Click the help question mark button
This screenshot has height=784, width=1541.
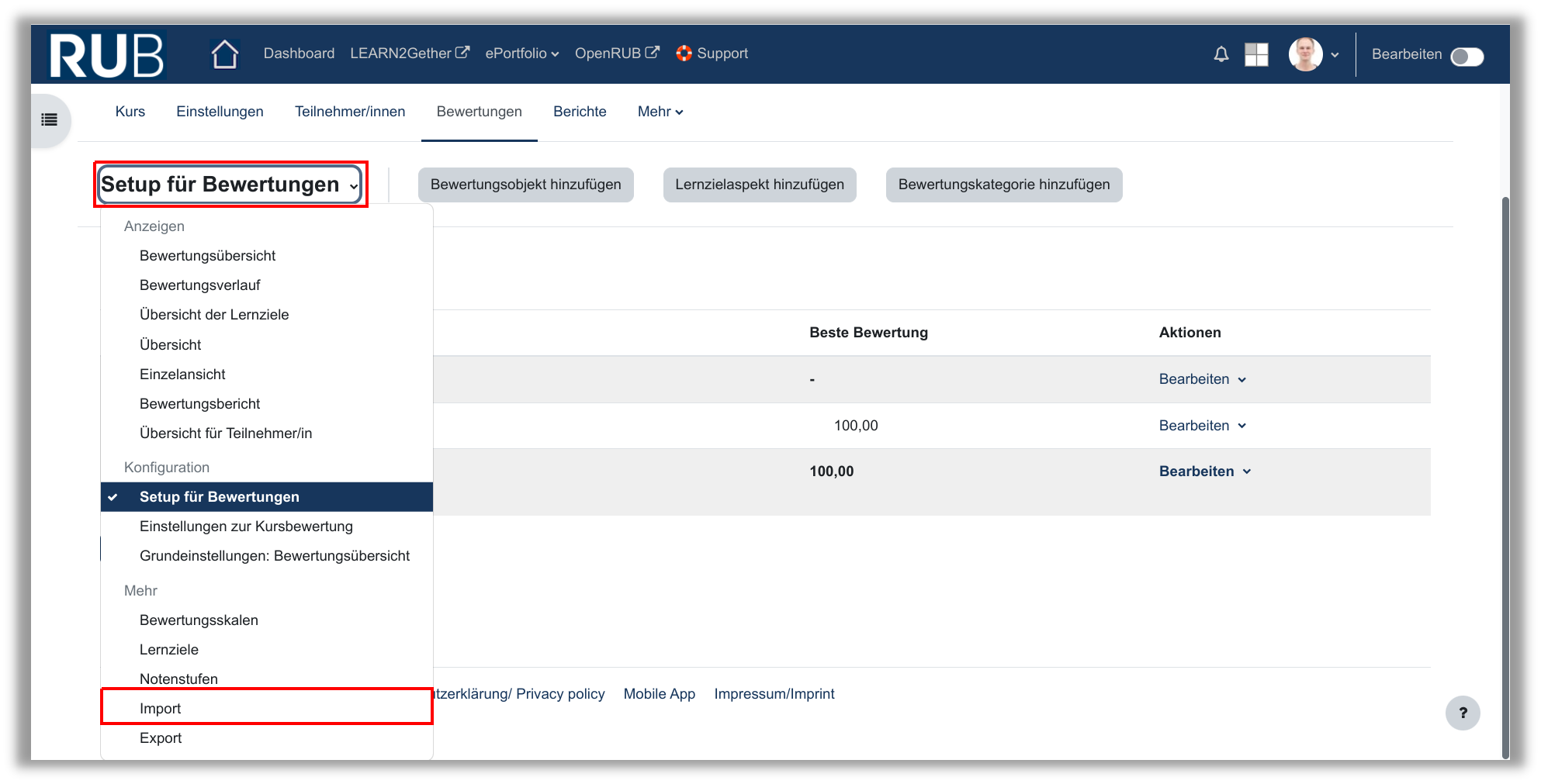[1462, 713]
